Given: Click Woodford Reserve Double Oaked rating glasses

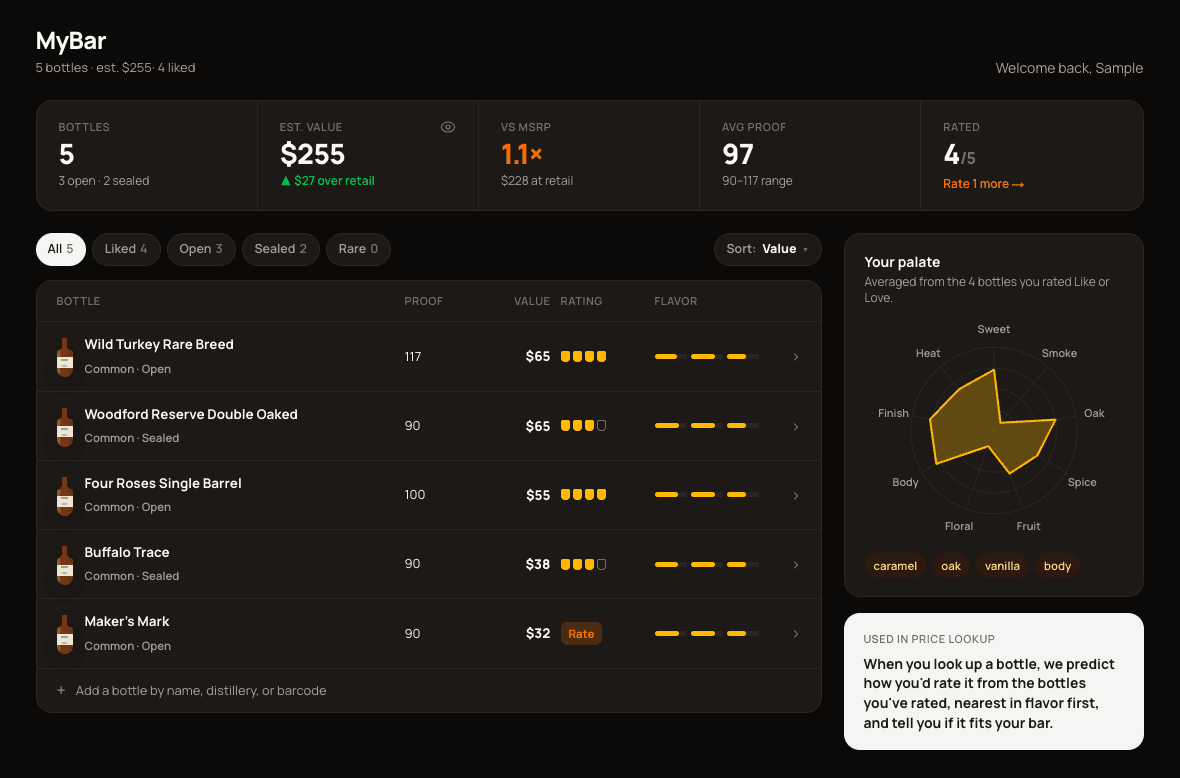Looking at the screenshot, I should tap(583, 426).
